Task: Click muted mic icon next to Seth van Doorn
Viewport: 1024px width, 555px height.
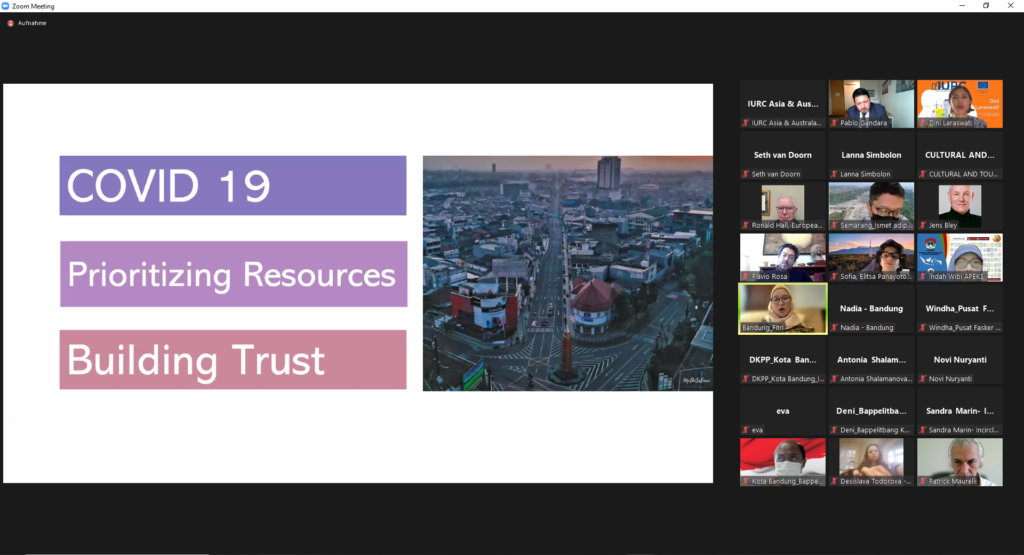Action: point(745,174)
